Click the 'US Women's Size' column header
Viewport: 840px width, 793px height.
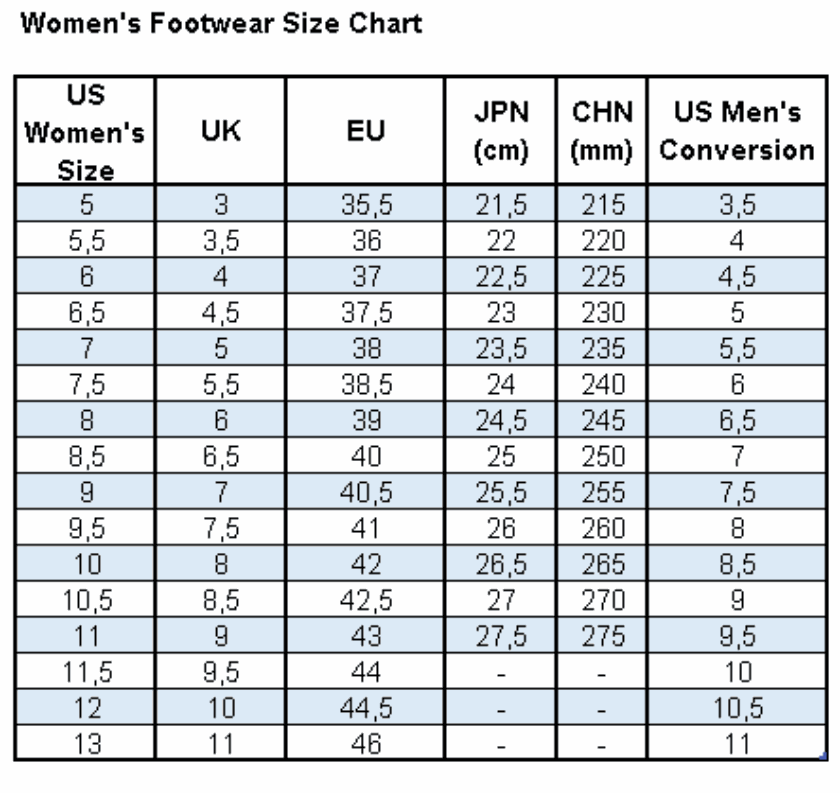tap(86, 131)
